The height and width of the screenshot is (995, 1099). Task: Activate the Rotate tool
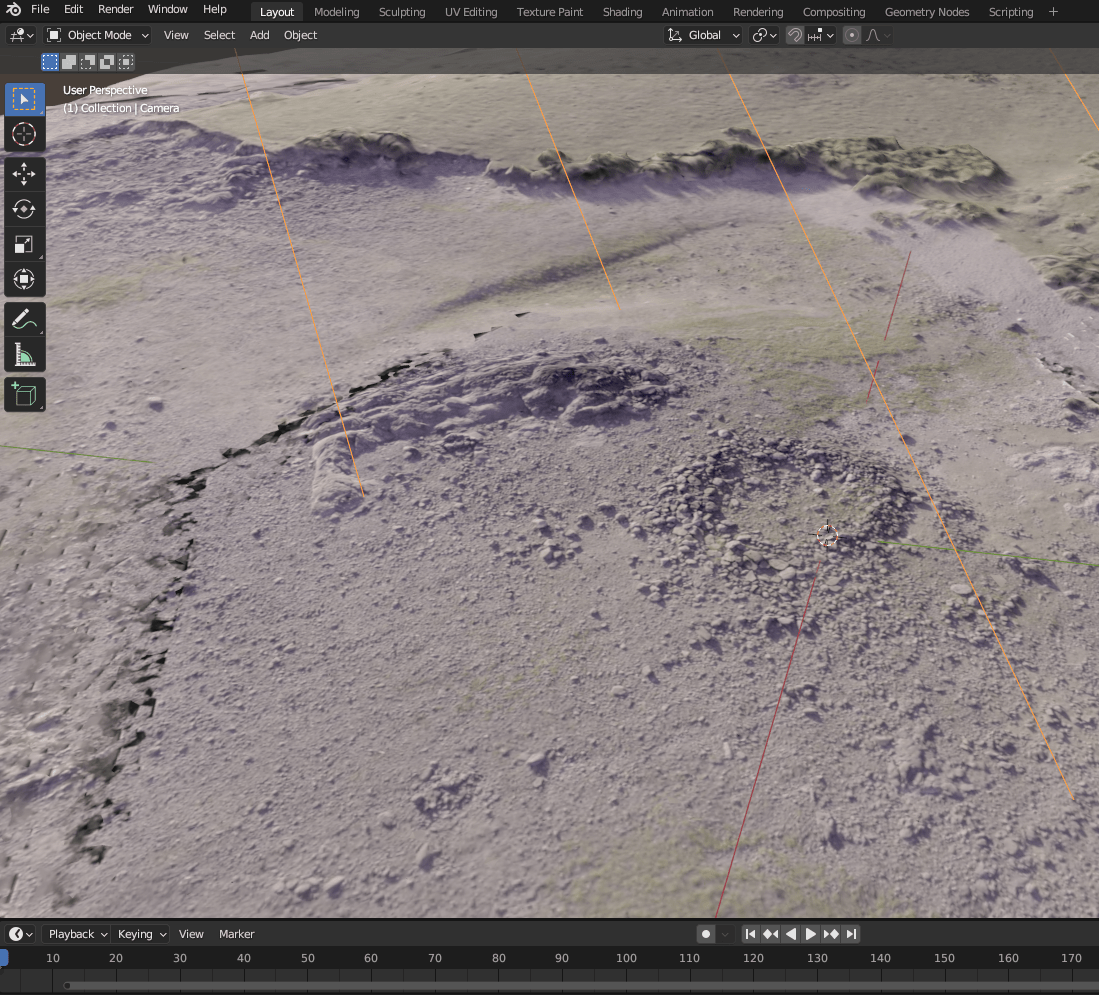(x=24, y=209)
